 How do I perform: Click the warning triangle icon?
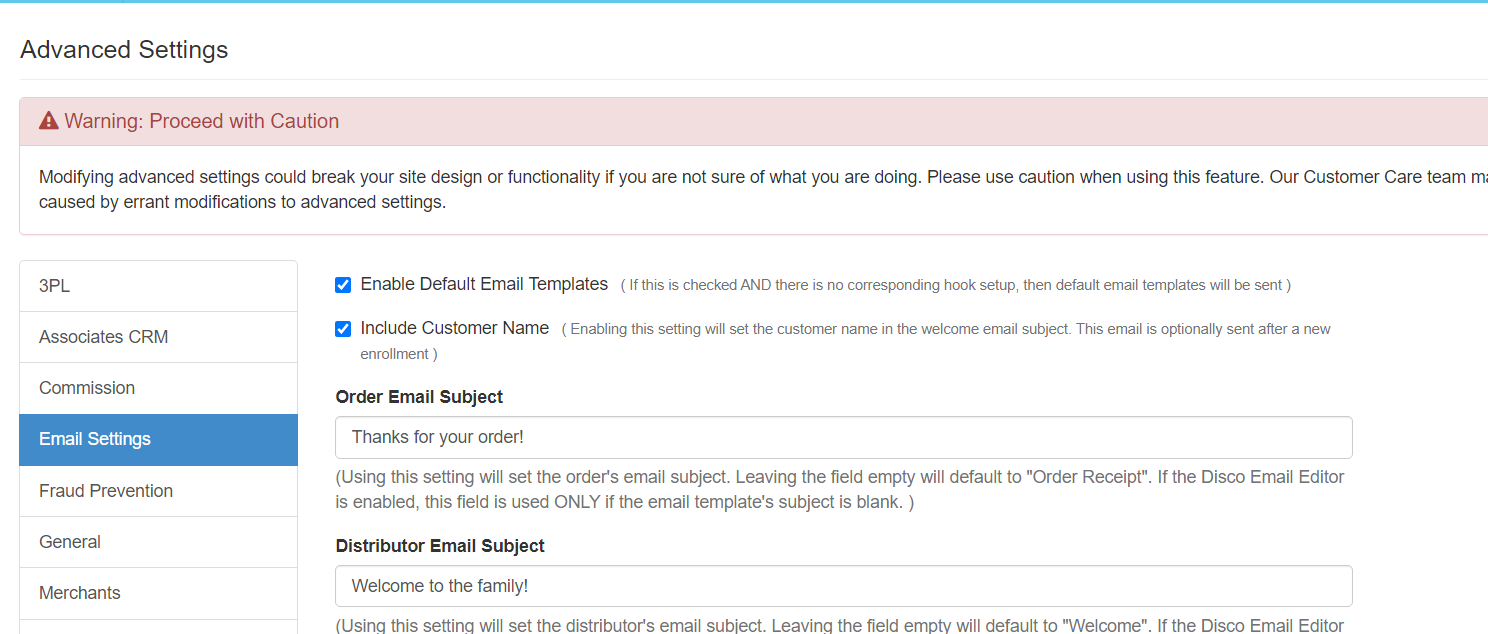pyautogui.click(x=49, y=121)
